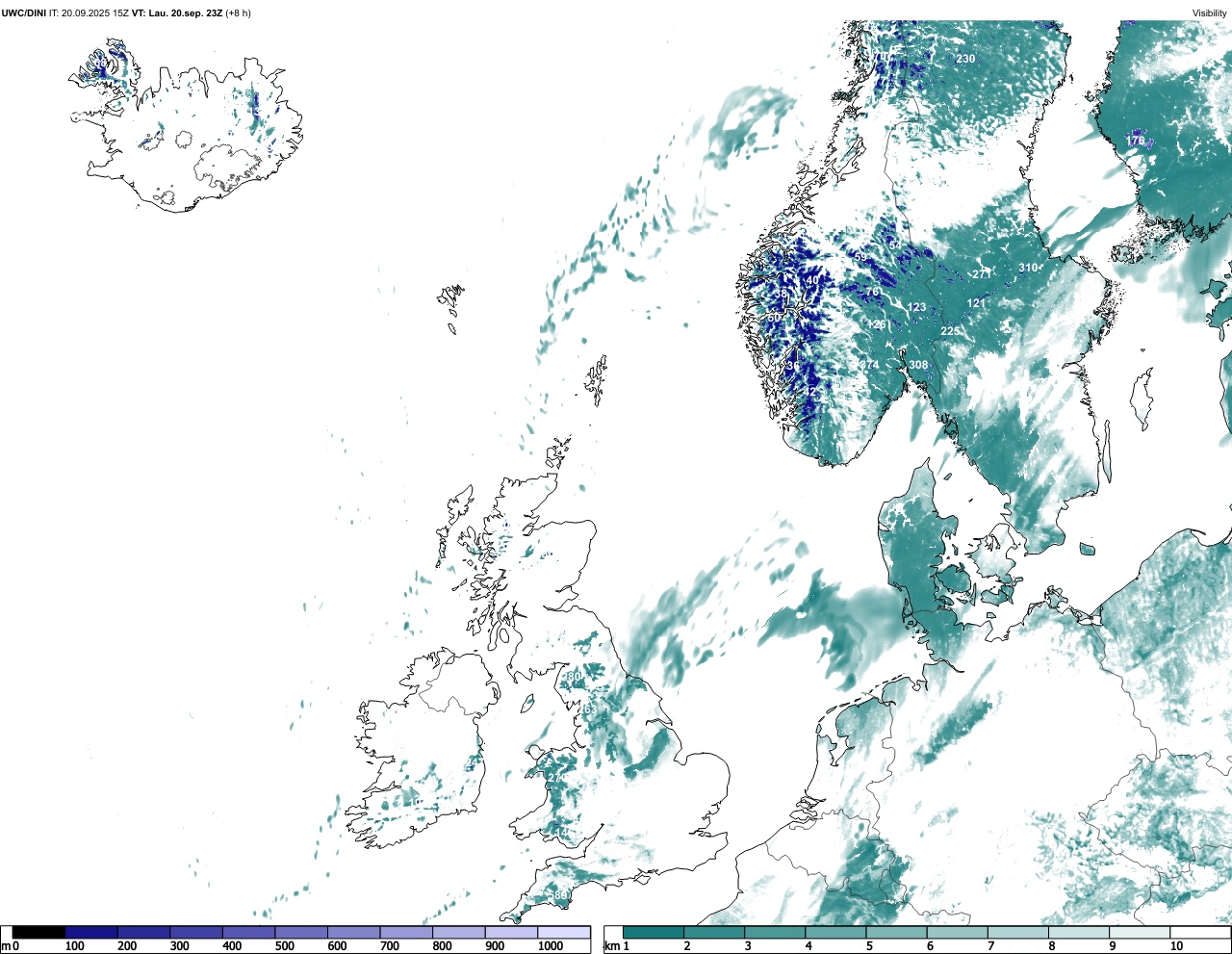This screenshot has height=954, width=1232.
Task: Click the dark teal 1–2 km swatch
Action: coord(654,932)
